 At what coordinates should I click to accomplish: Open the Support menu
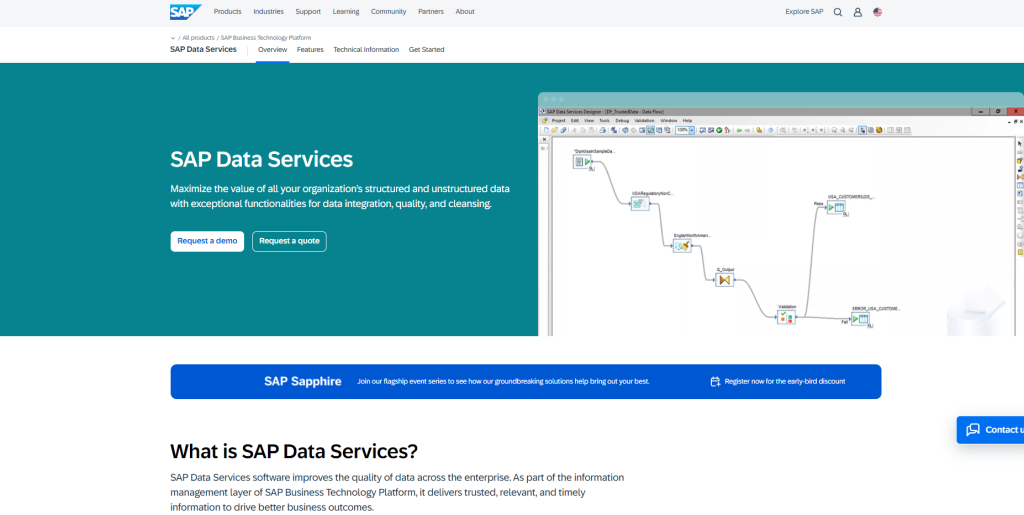point(308,12)
